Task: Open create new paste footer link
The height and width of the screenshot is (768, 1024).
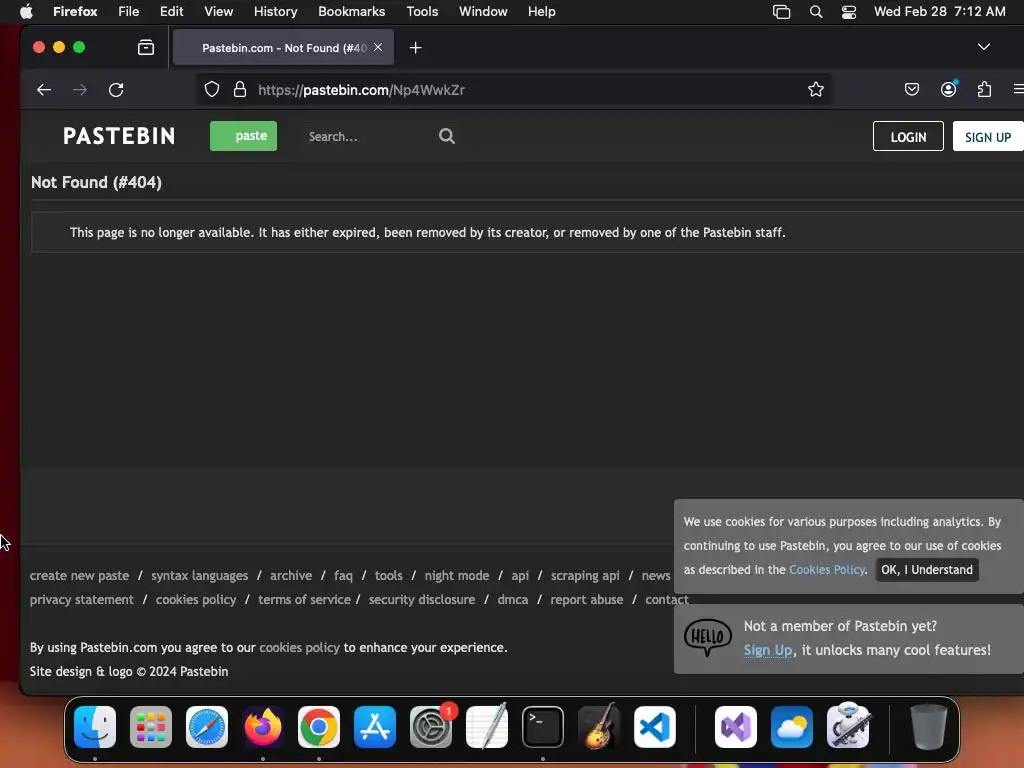Action: pos(79,575)
